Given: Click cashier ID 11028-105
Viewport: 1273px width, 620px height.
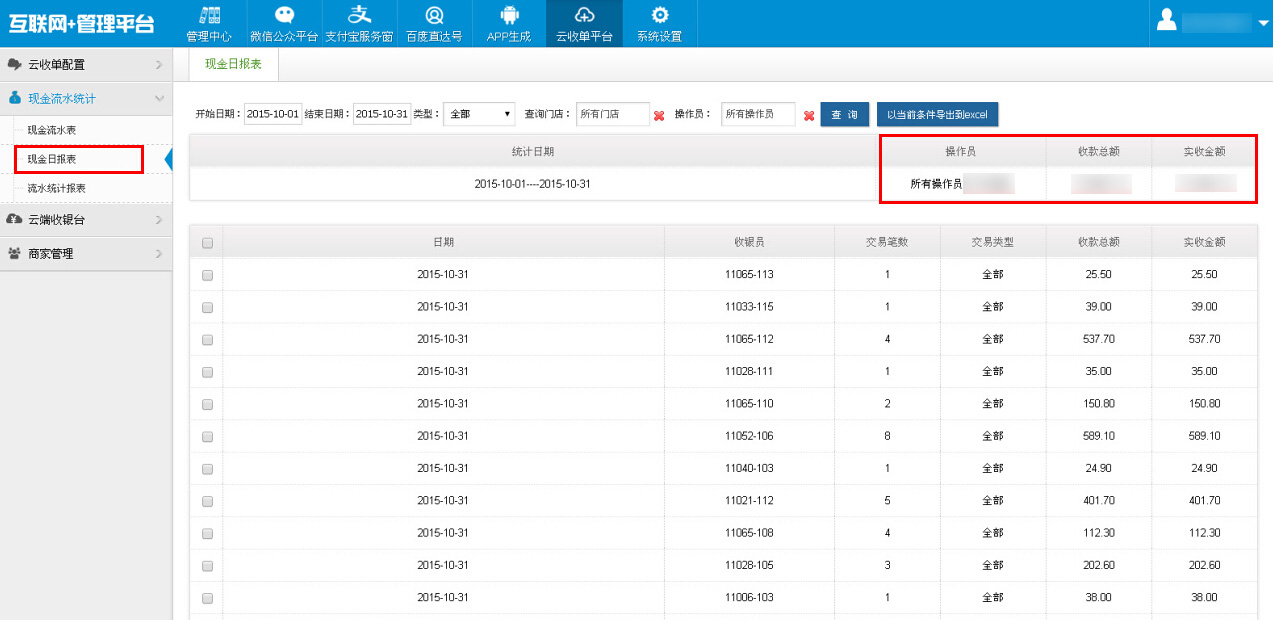Looking at the screenshot, I should point(749,565).
